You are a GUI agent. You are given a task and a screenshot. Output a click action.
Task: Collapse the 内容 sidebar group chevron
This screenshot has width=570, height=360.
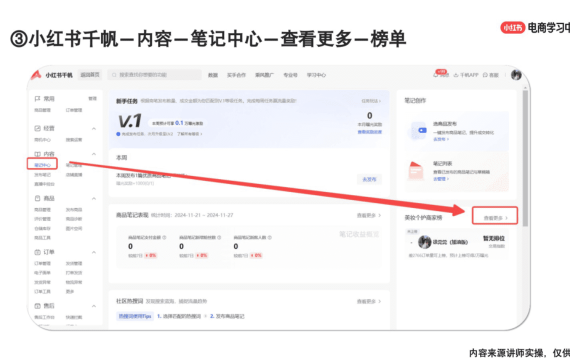click(x=94, y=154)
